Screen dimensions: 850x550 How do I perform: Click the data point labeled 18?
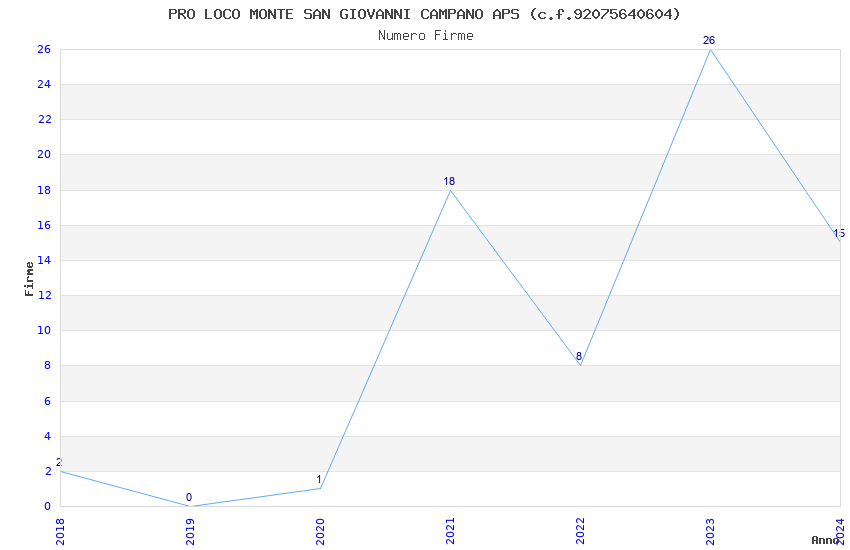450,190
